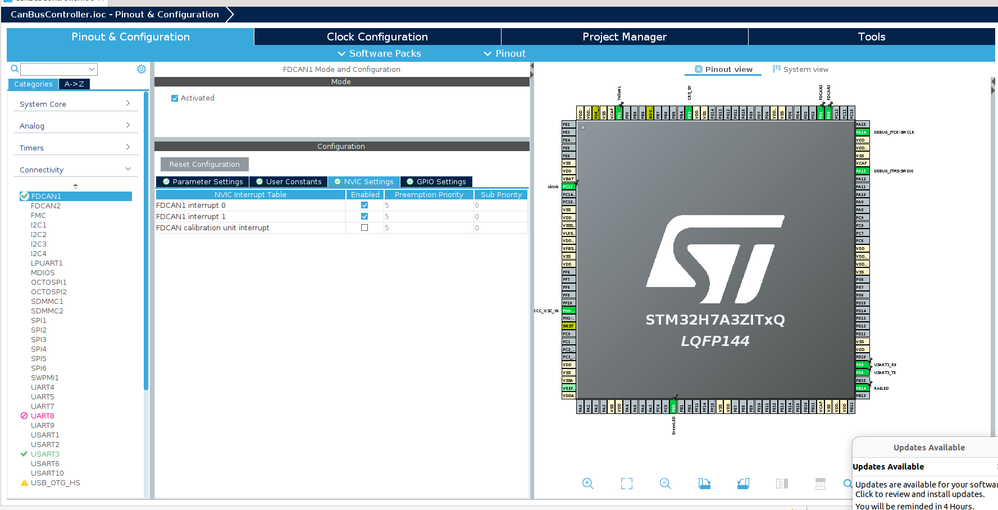998x510 pixels.
Task: Click the yellow NRST pin on chip
Action: [568, 325]
